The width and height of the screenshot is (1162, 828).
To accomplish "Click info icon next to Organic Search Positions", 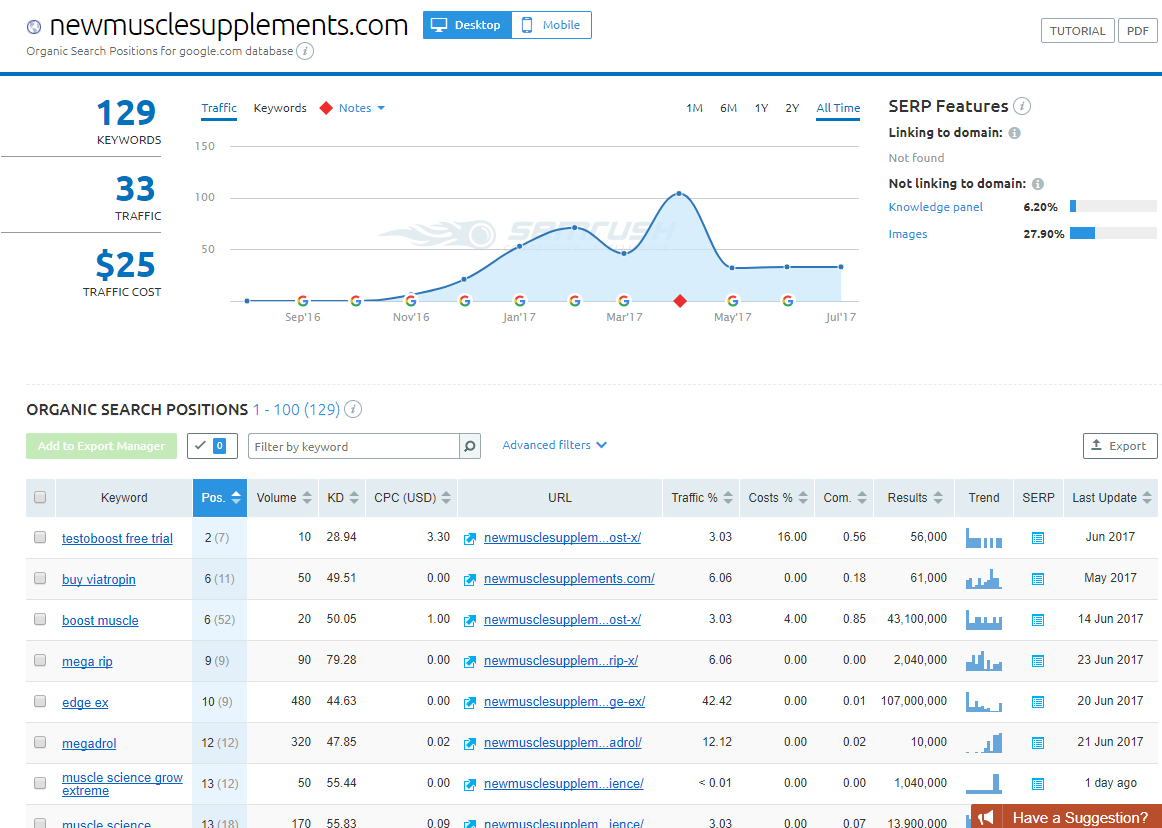I will tap(353, 409).
